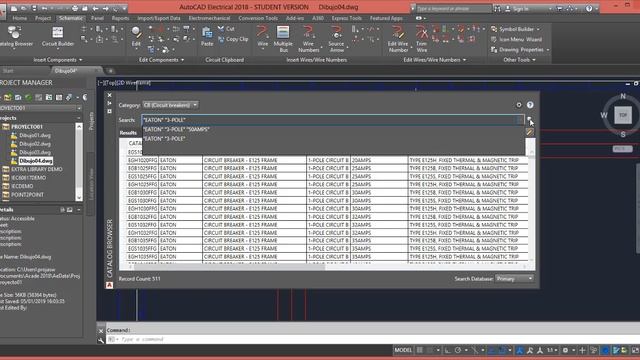Choose the "EATON" "3-POLE" search suggestion
Viewport: 640px width, 360px height.
click(x=164, y=139)
